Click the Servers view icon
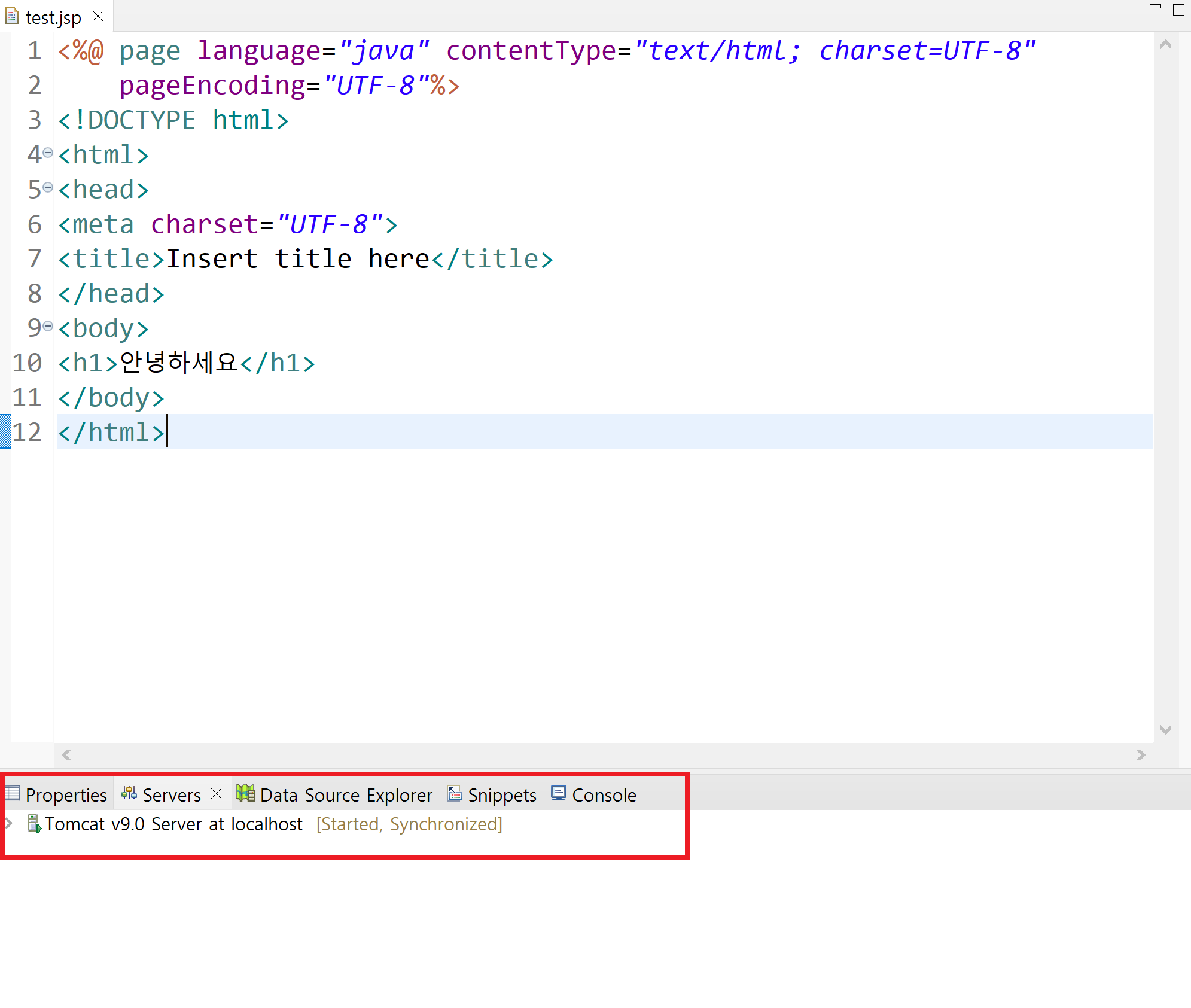This screenshot has height=1008, width=1191. tap(129, 793)
